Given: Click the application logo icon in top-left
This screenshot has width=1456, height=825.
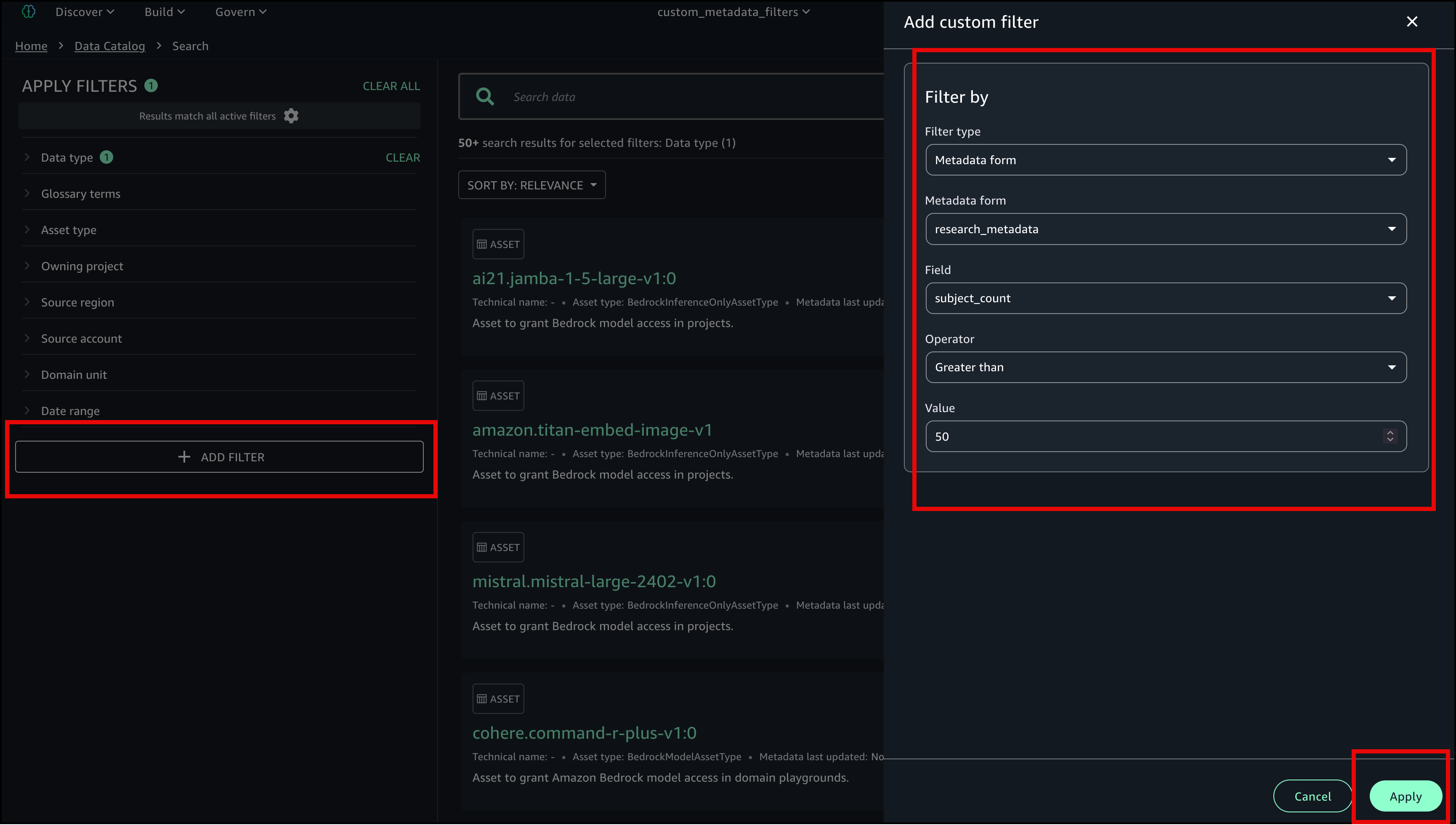Looking at the screenshot, I should (x=28, y=12).
